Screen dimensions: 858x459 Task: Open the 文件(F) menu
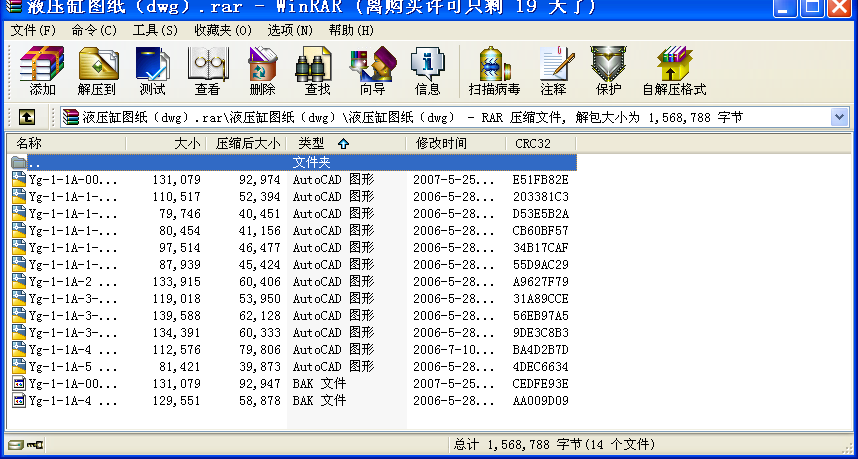33,30
